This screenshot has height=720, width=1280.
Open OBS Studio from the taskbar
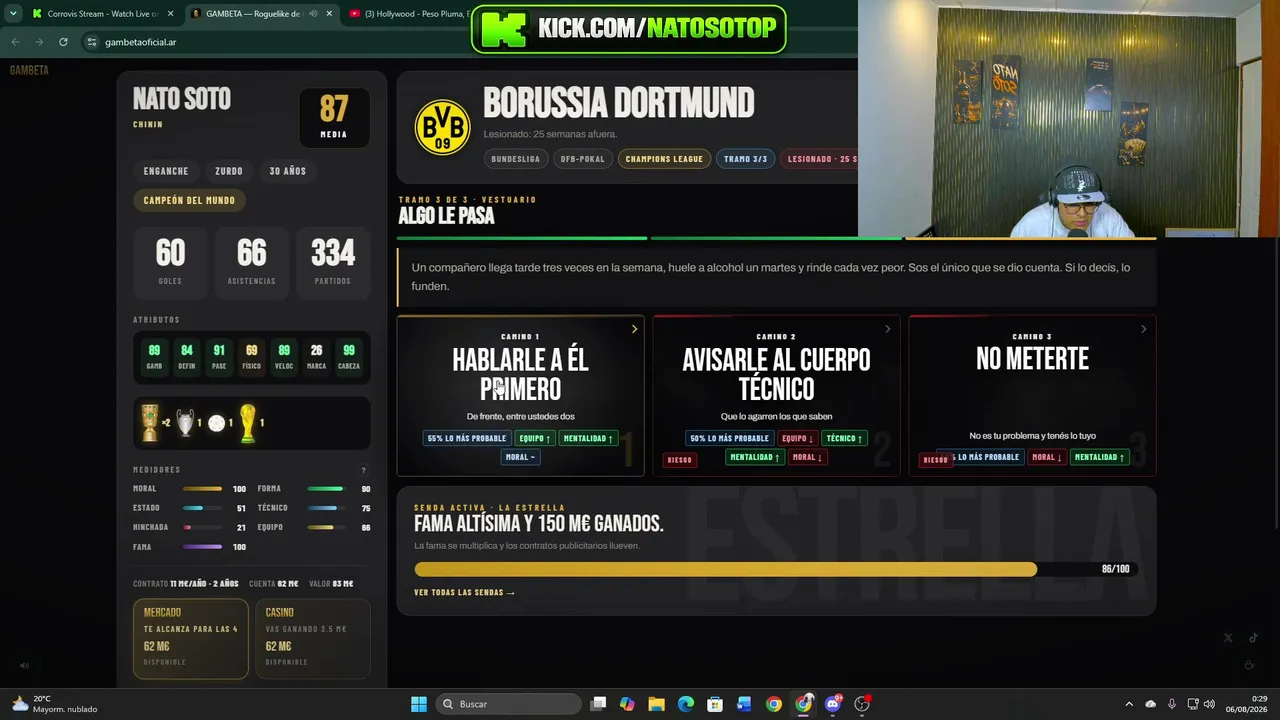coord(862,704)
